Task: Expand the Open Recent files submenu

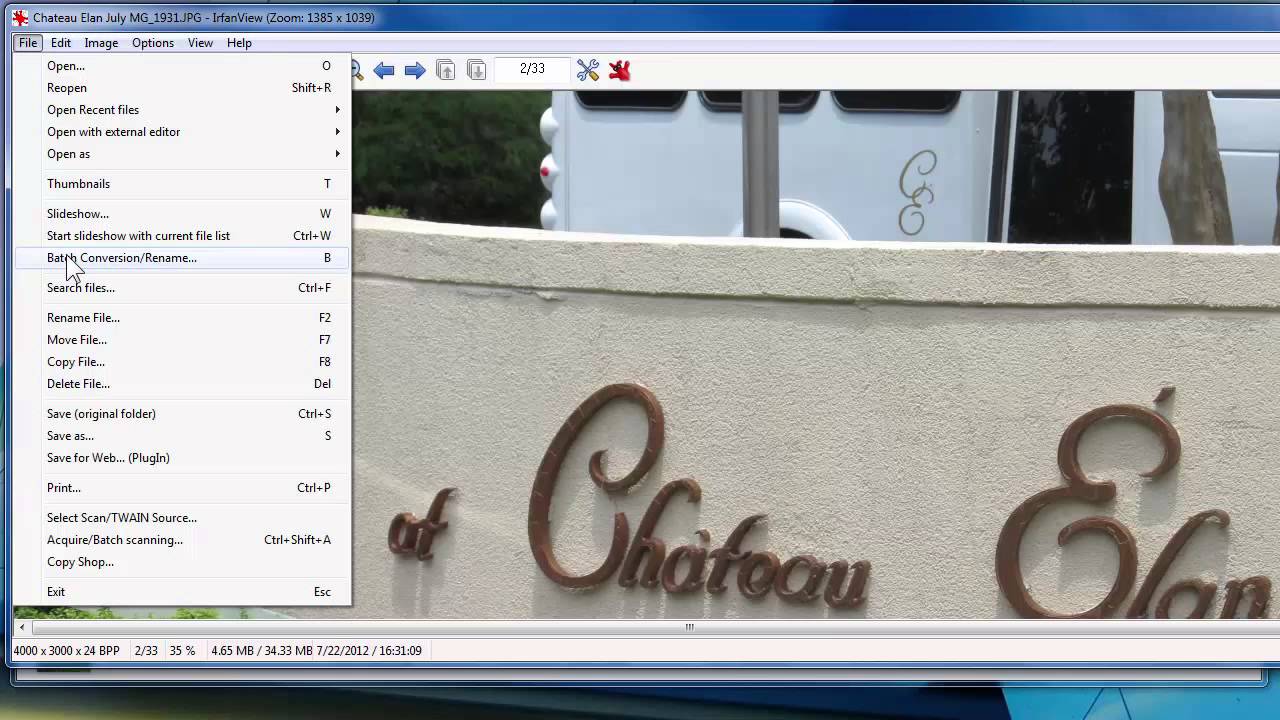Action: pyautogui.click(x=182, y=110)
